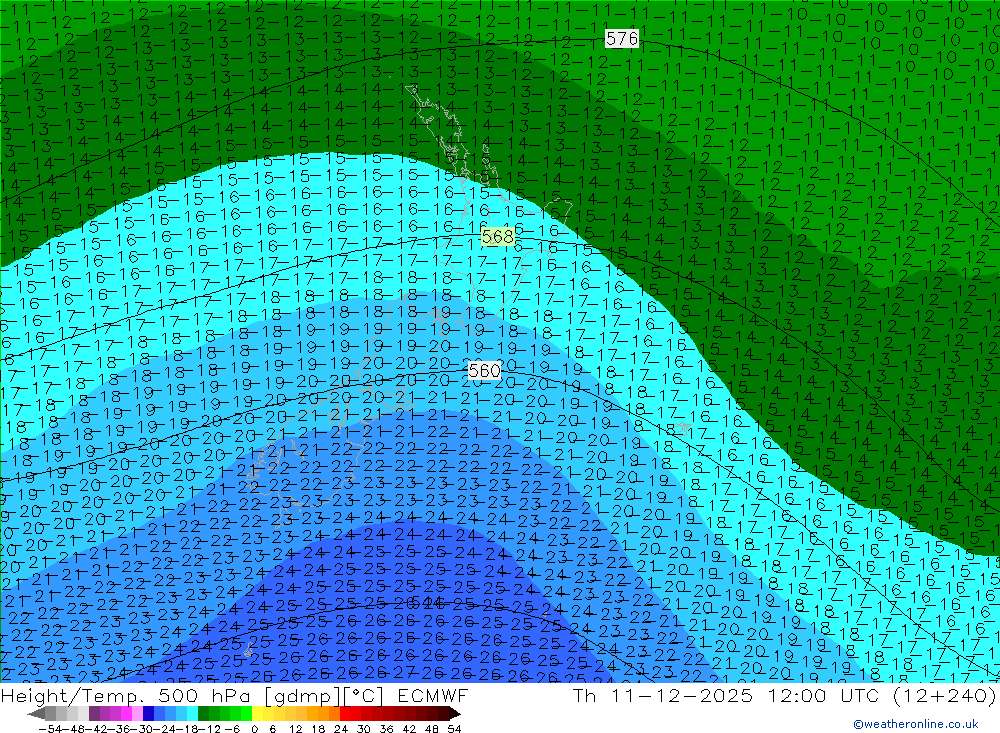This screenshot has width=1000, height=733.
Task: Select the cyan swatch near -18 in legend
Action: (192, 714)
